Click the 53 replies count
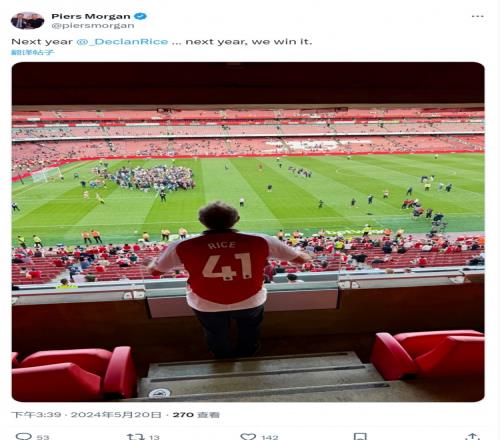Viewport: 500px width, 440px height. [43, 437]
